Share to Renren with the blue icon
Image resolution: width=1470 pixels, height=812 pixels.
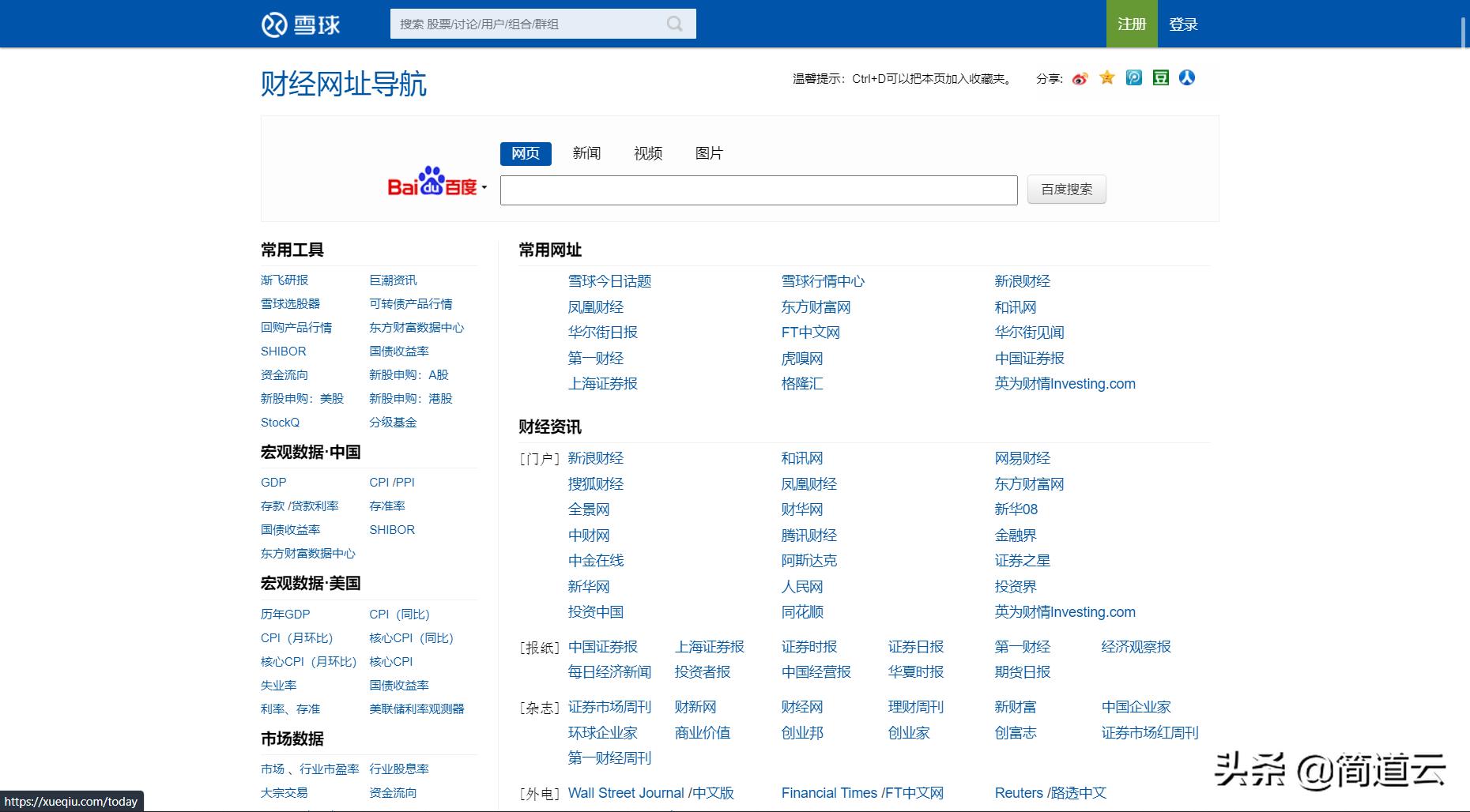(x=1186, y=77)
